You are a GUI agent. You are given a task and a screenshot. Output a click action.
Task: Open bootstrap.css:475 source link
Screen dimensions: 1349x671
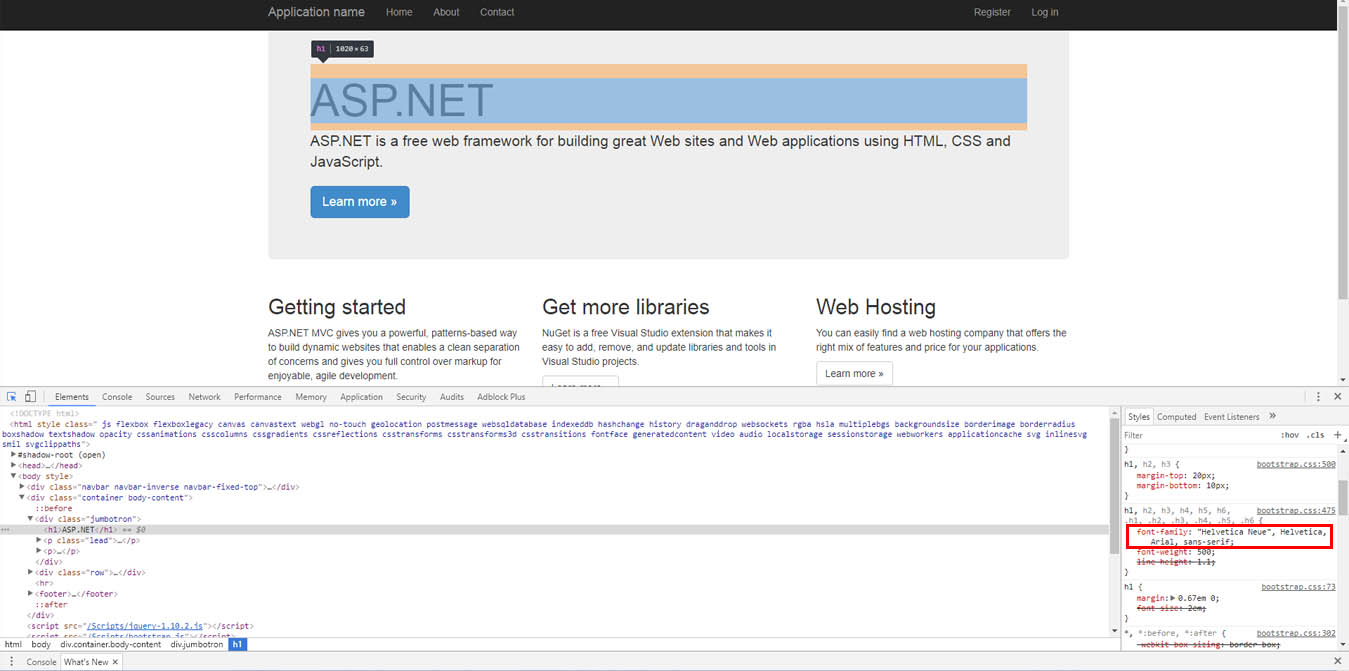click(1295, 510)
